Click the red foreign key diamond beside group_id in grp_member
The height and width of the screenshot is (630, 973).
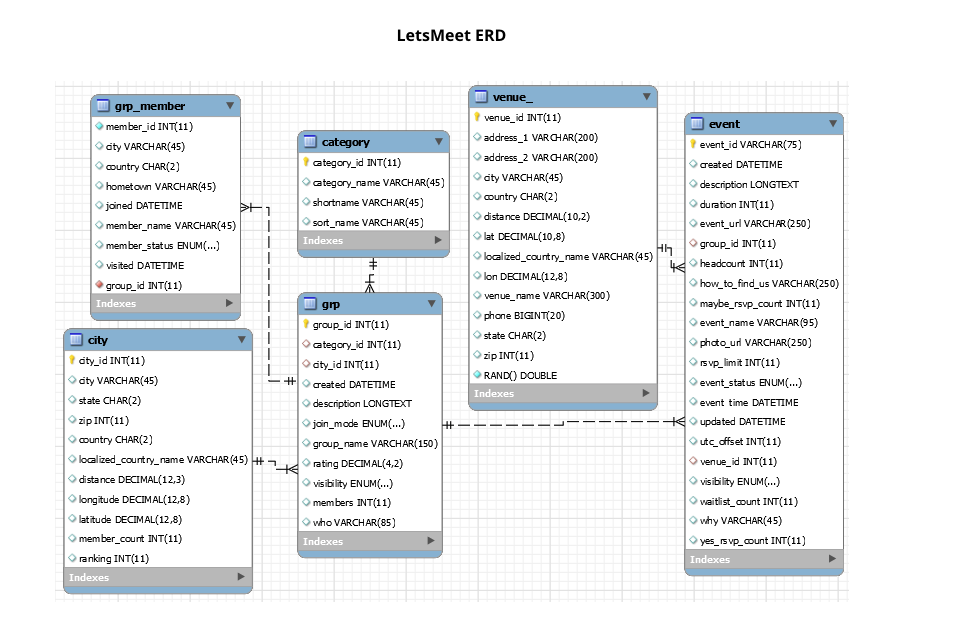pos(98,285)
